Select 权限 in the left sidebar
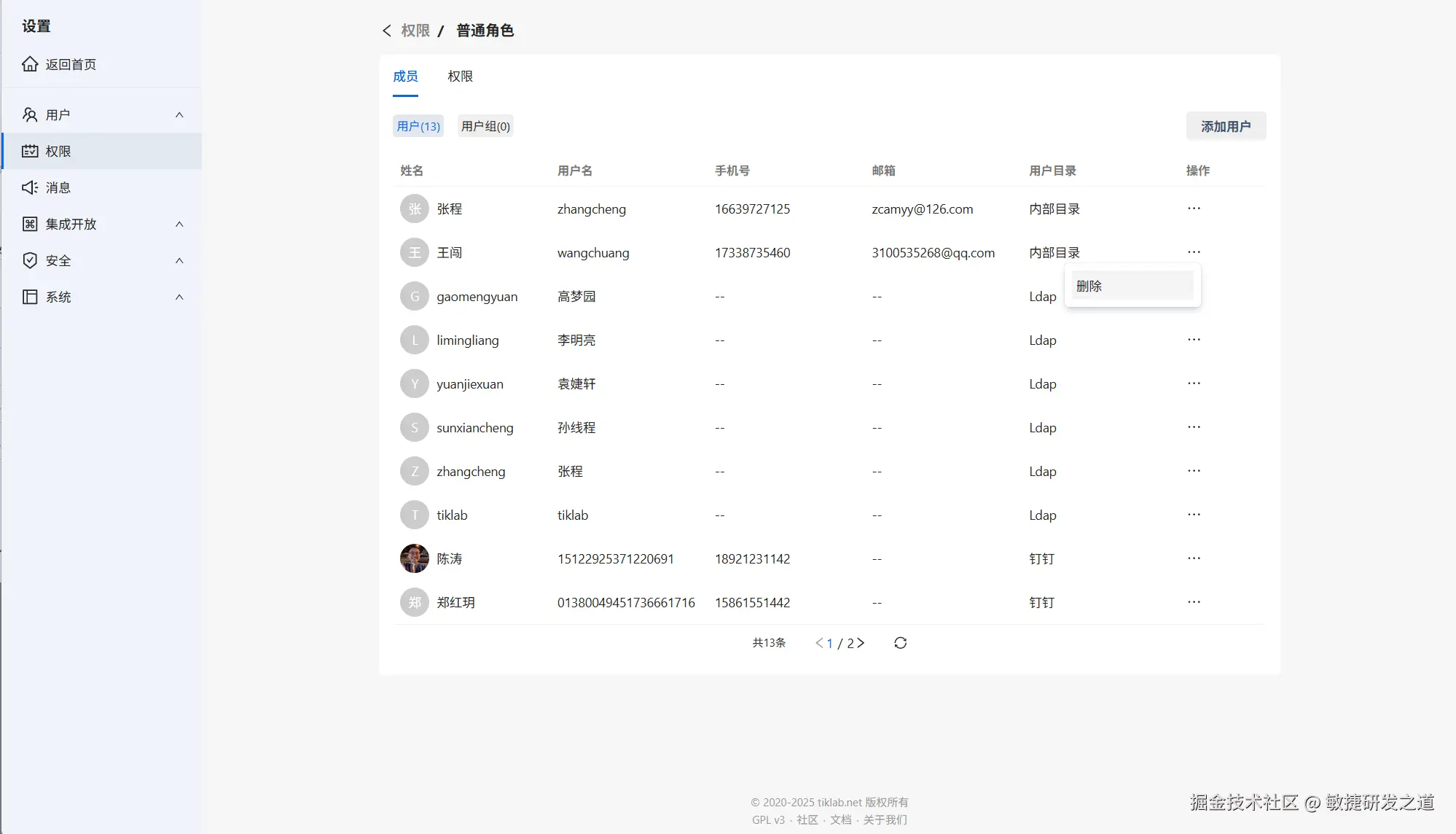 (x=58, y=151)
